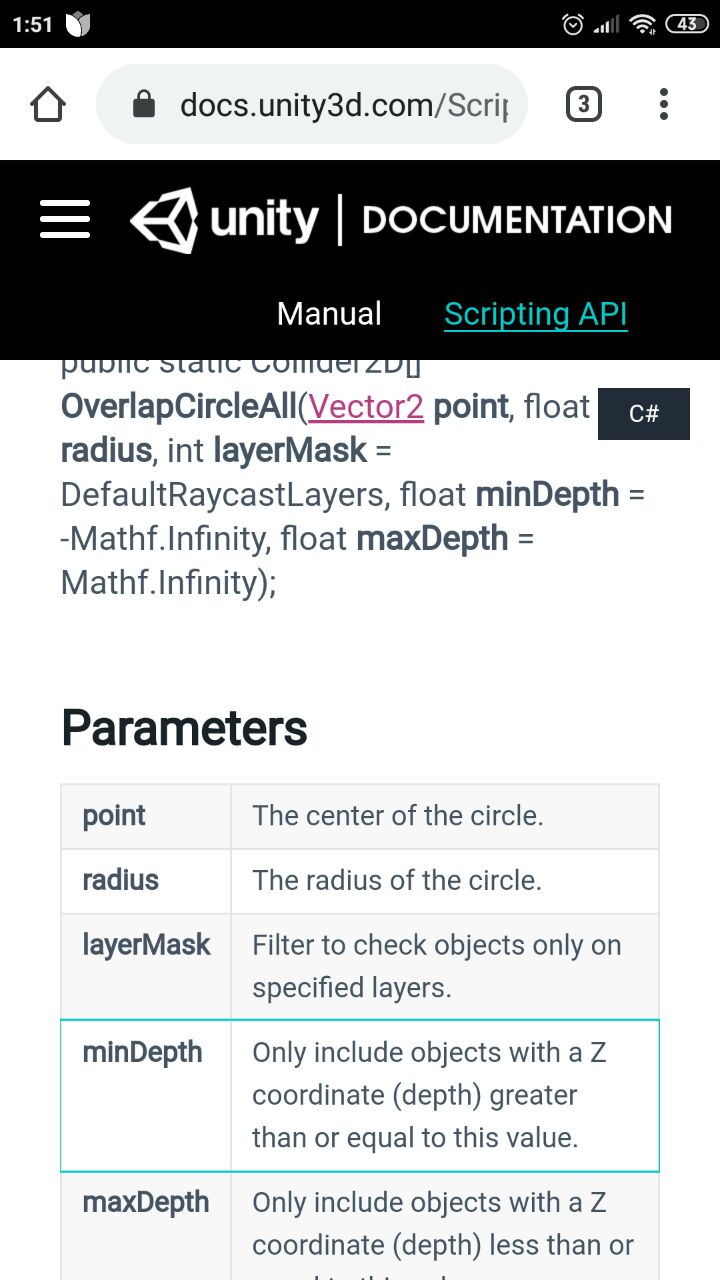Tap the padlock site security icon
The width and height of the screenshot is (720, 1280).
[x=145, y=104]
